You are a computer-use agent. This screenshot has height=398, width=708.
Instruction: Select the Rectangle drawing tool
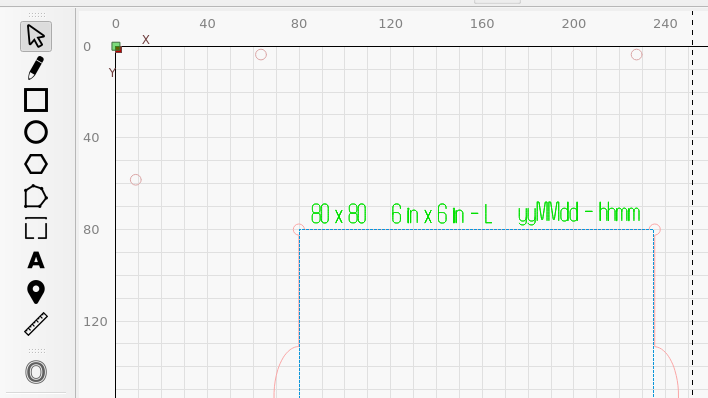[36, 100]
